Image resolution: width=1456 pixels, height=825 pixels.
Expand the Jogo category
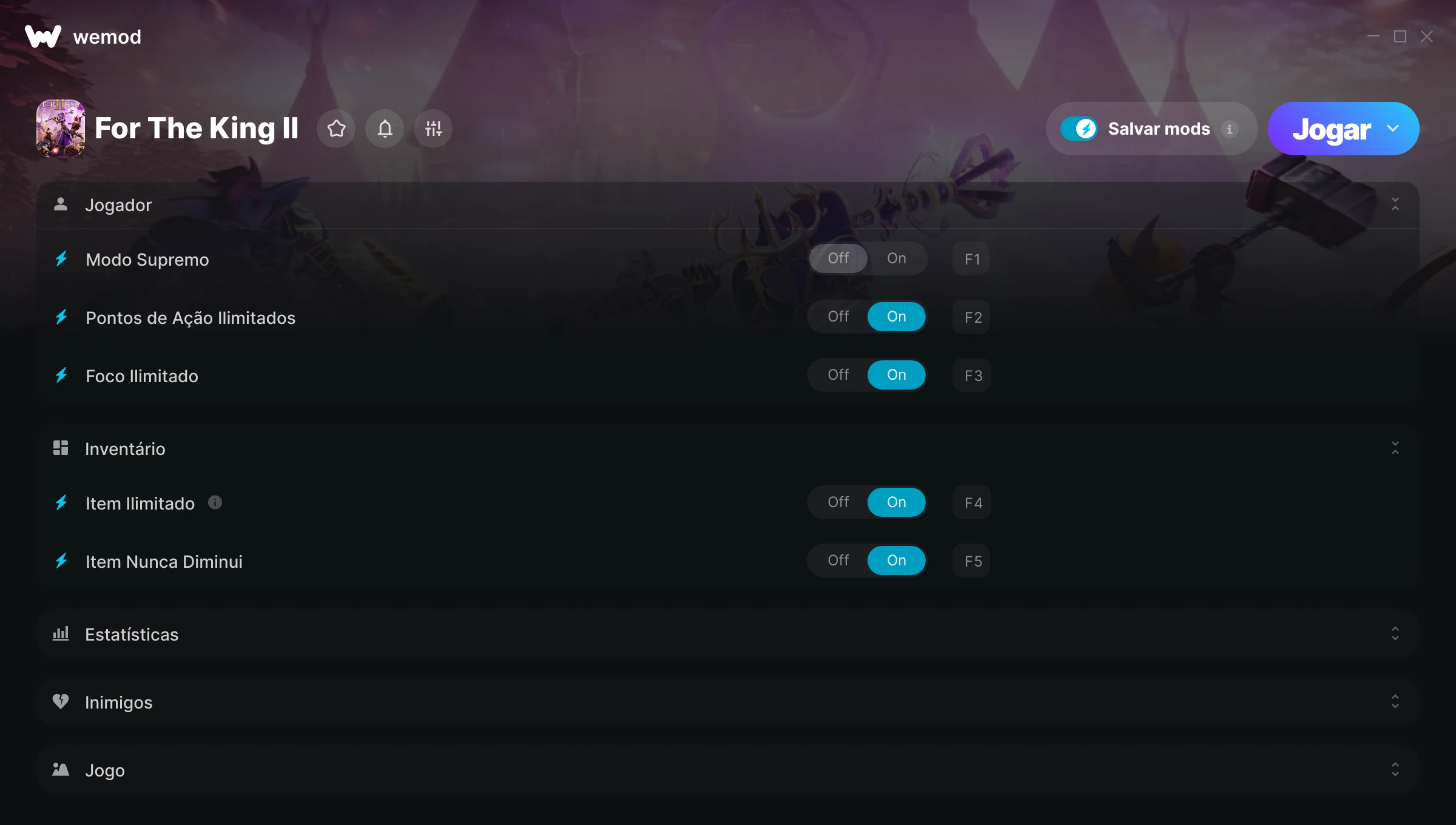[728, 770]
